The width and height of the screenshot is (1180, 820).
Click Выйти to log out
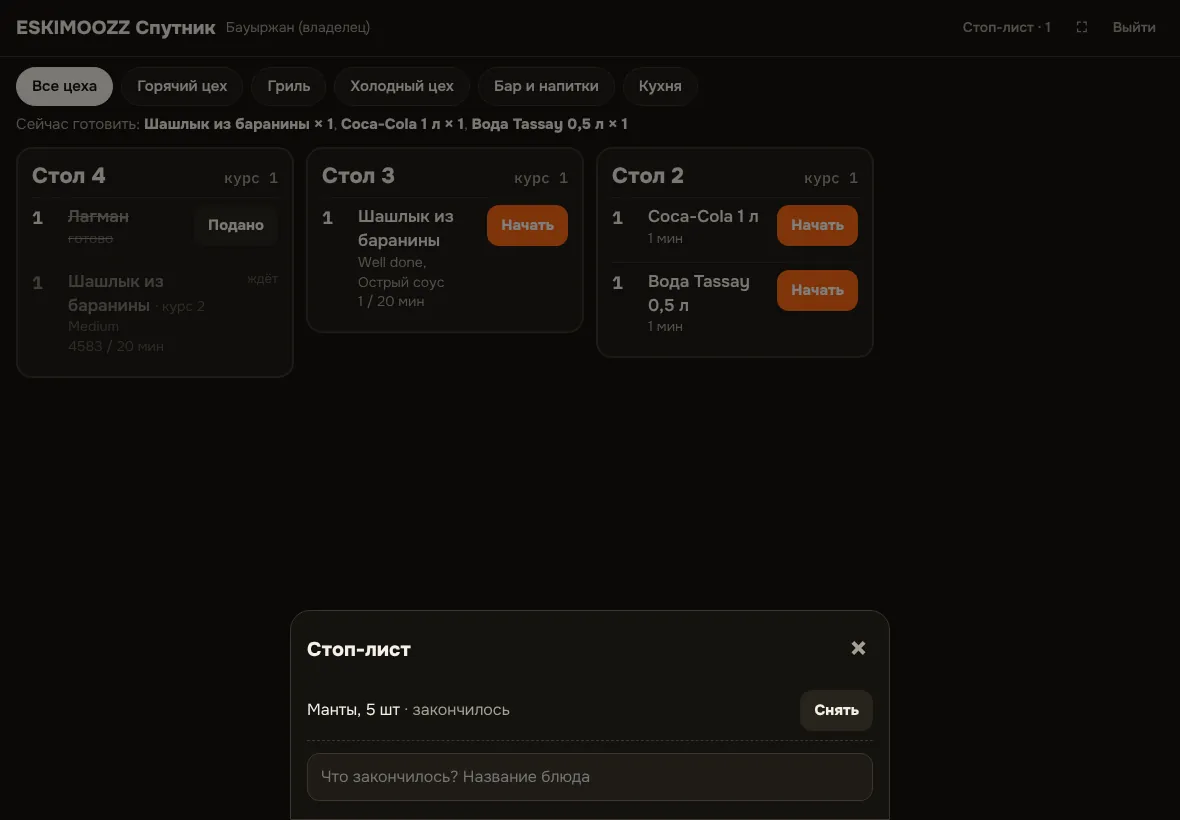(x=1133, y=27)
